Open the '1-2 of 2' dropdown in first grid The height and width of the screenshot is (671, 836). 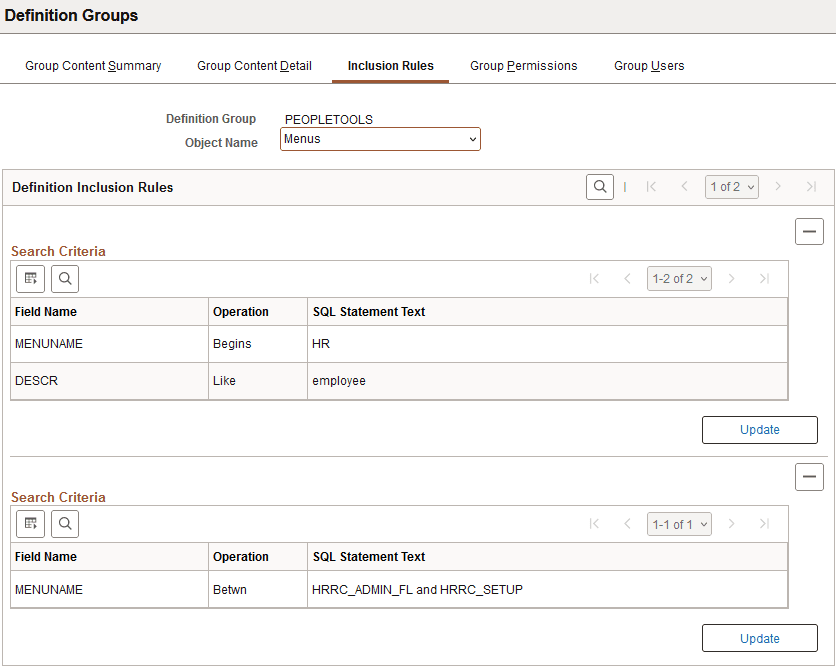[x=679, y=278]
